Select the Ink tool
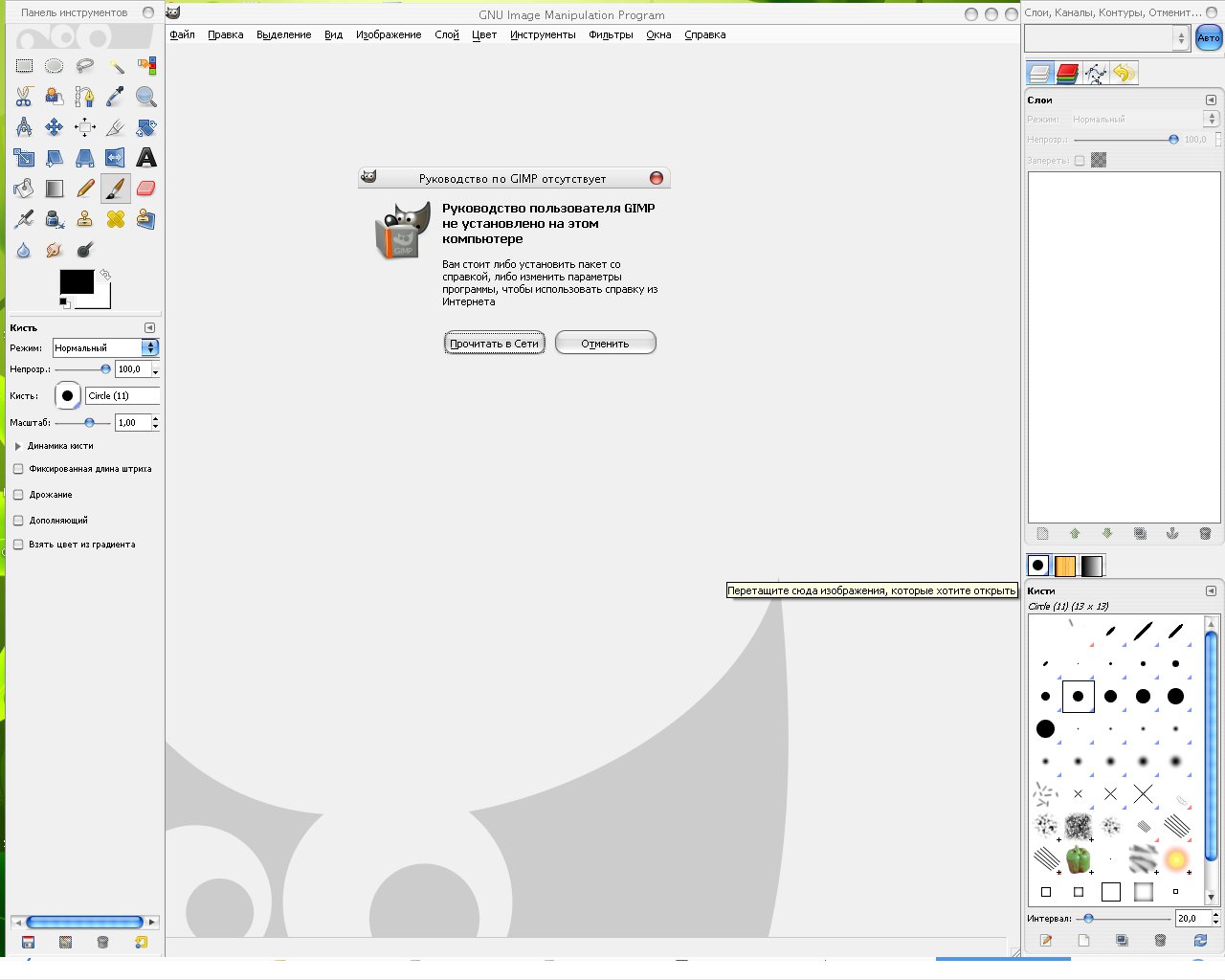 [x=55, y=219]
